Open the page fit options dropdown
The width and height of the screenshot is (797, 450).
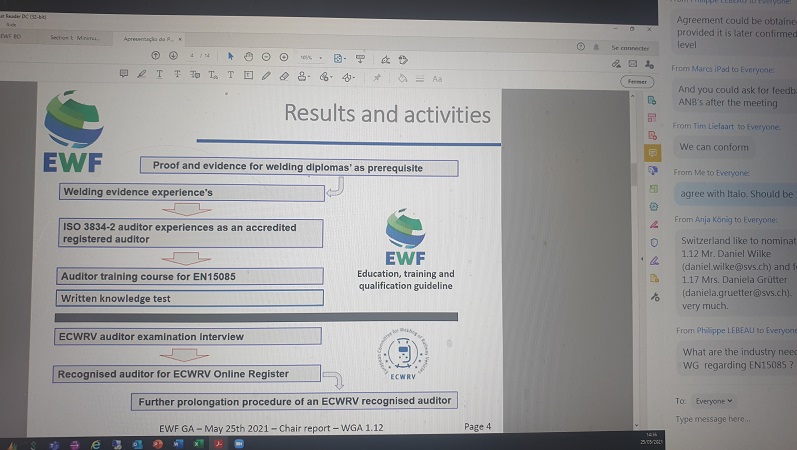(340, 58)
